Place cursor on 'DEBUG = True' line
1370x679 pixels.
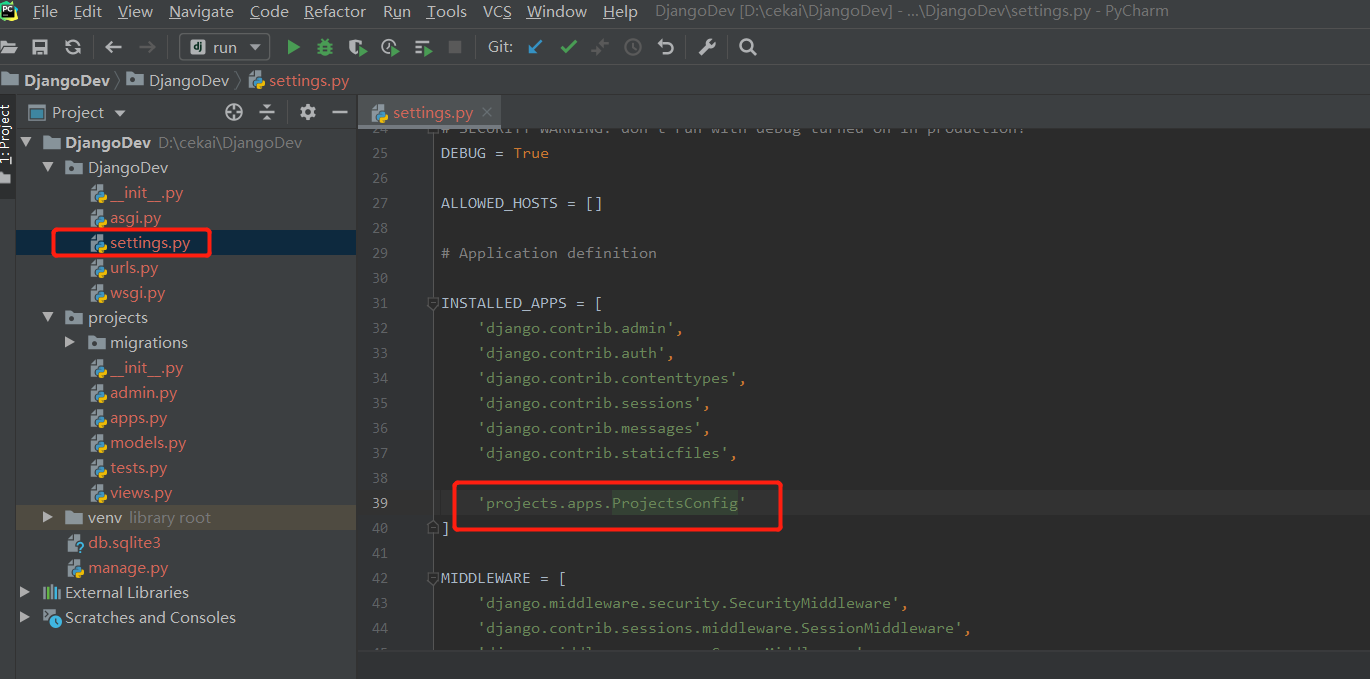coord(495,153)
